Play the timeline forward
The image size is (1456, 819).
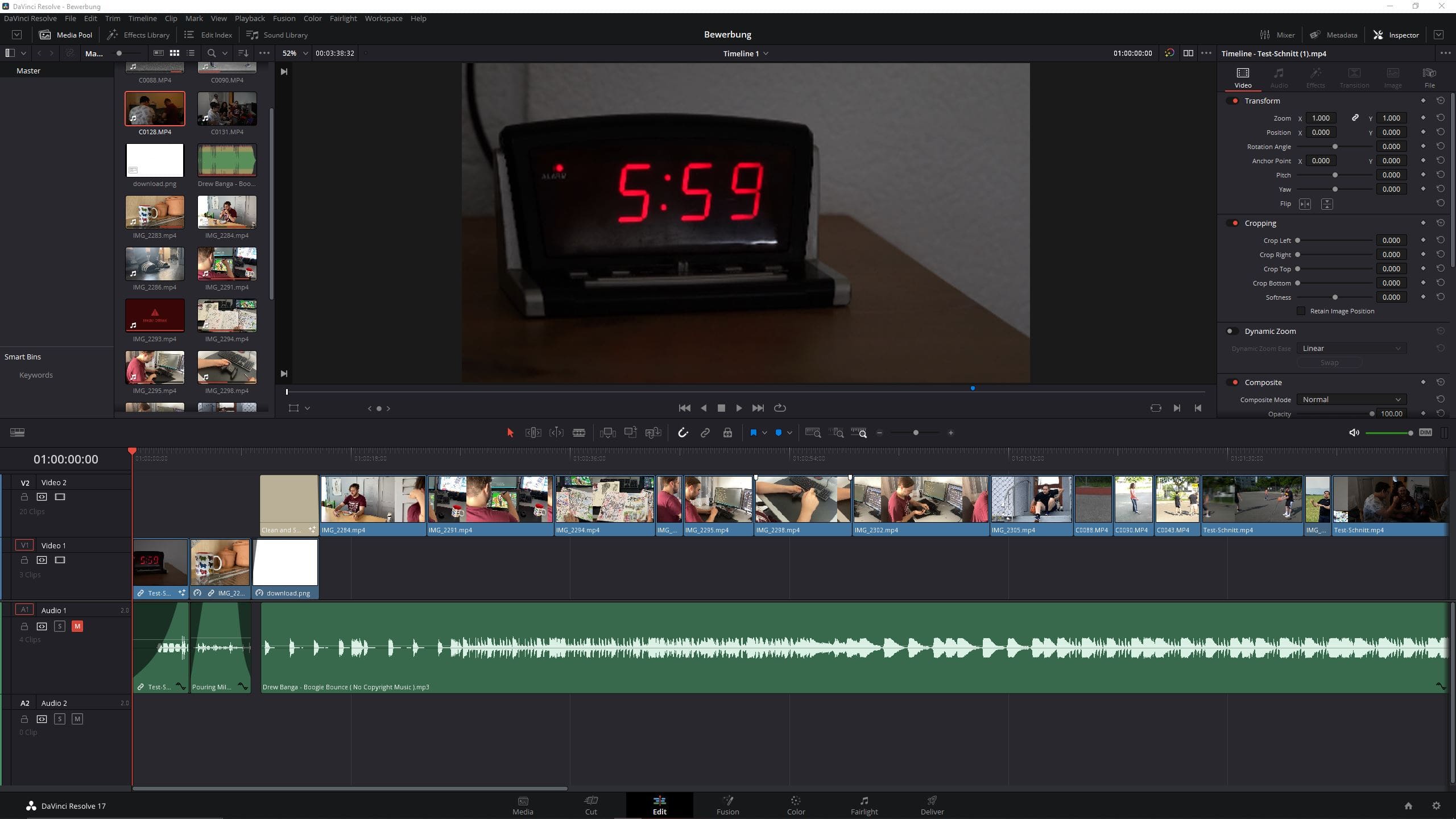pyautogui.click(x=739, y=408)
